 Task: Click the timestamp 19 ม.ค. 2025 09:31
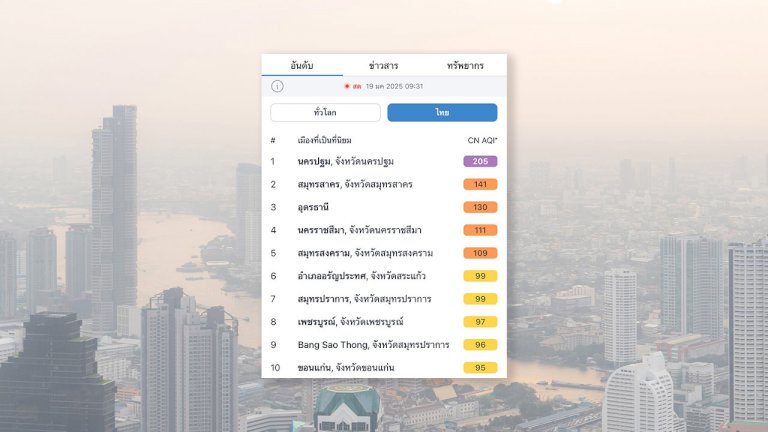click(x=393, y=87)
